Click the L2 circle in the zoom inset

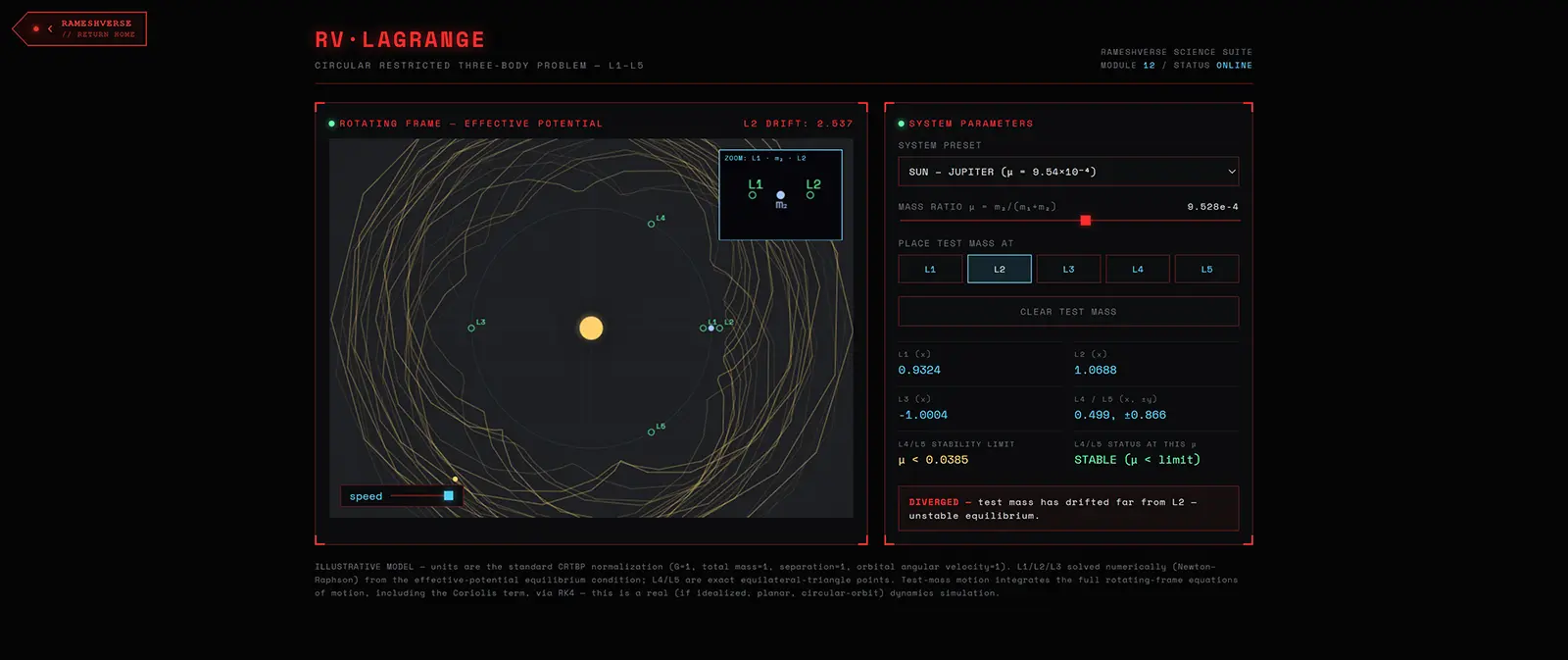pyautogui.click(x=809, y=195)
